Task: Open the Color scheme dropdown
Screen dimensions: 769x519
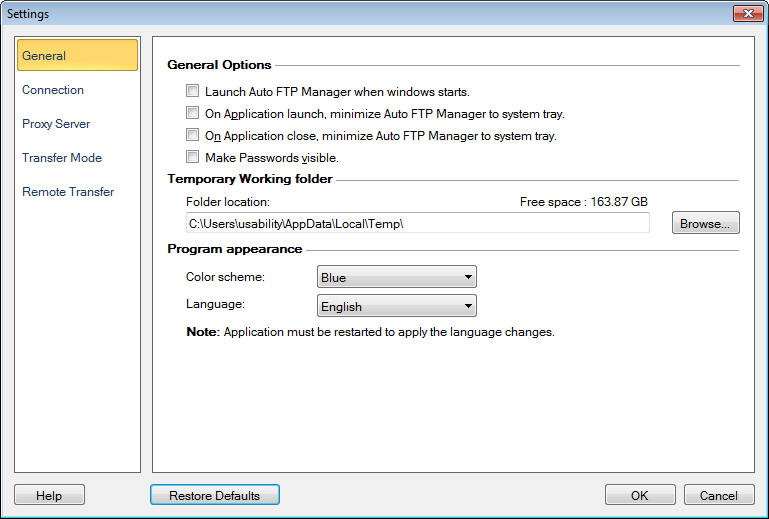Action: coord(397,277)
